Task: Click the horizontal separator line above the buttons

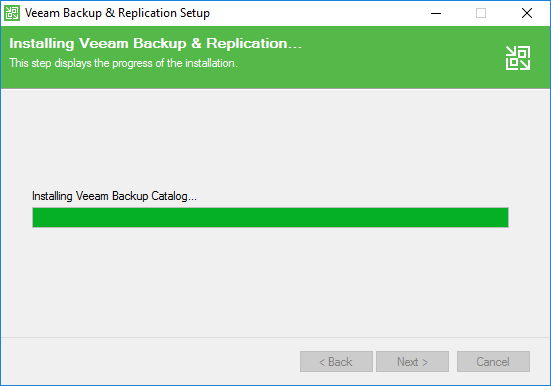Action: [x=276, y=337]
